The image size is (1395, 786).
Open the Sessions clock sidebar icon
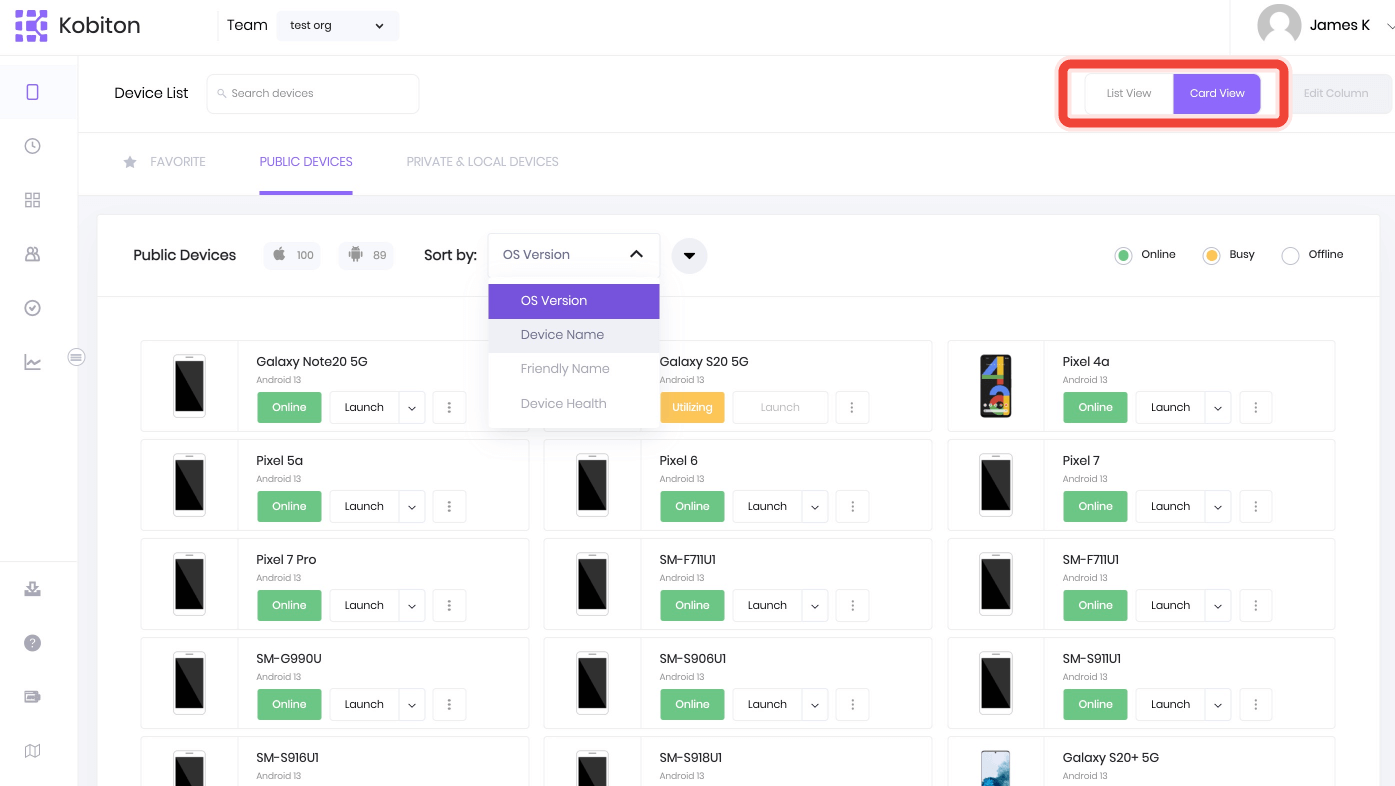[32, 146]
